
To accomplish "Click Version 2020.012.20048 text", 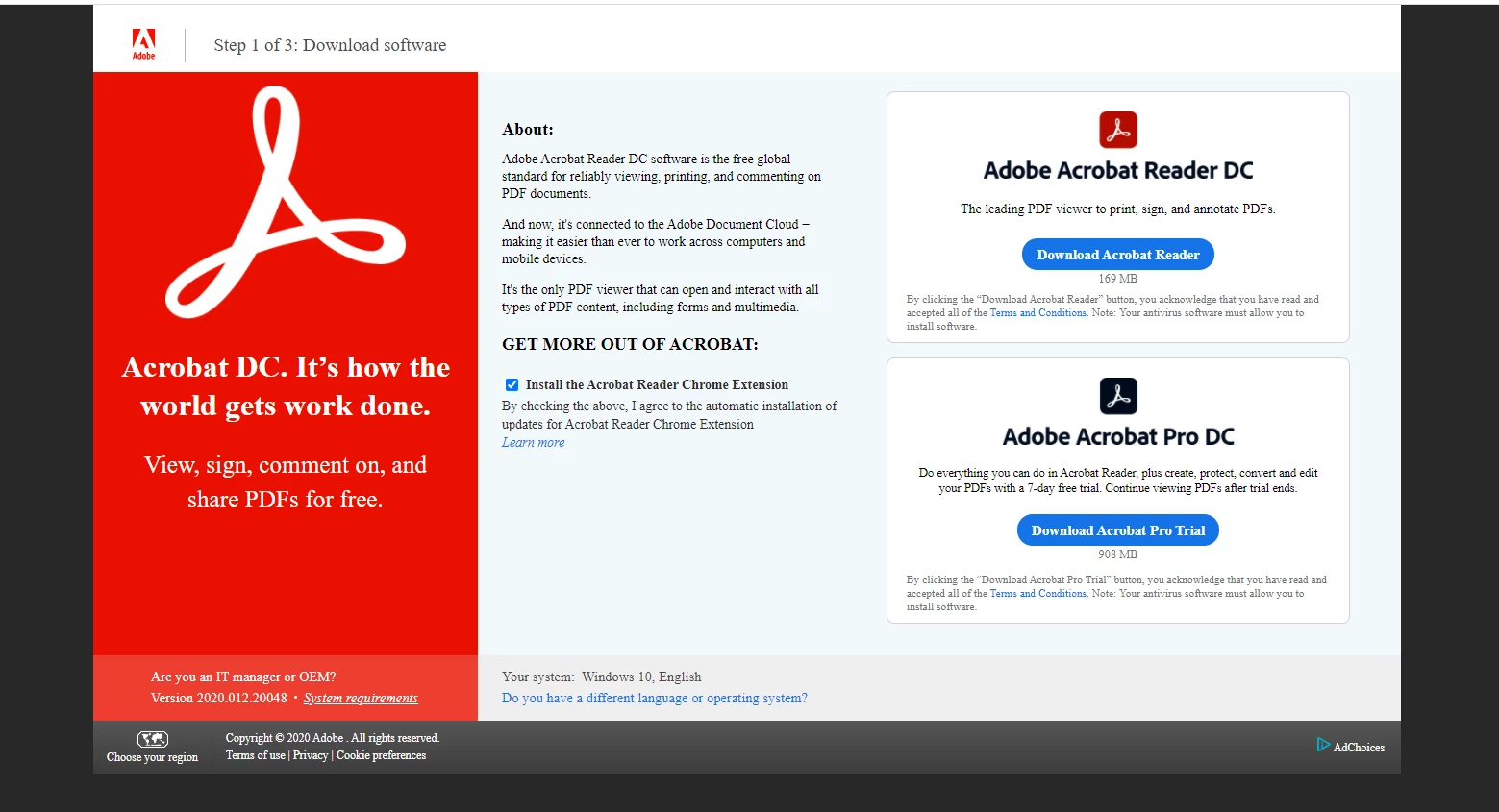I will click(219, 699).
